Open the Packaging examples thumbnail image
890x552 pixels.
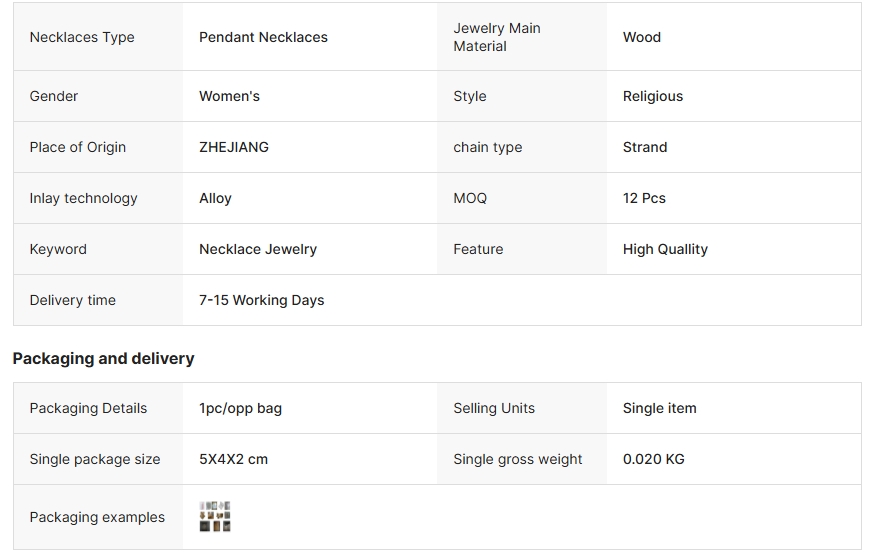(x=215, y=517)
